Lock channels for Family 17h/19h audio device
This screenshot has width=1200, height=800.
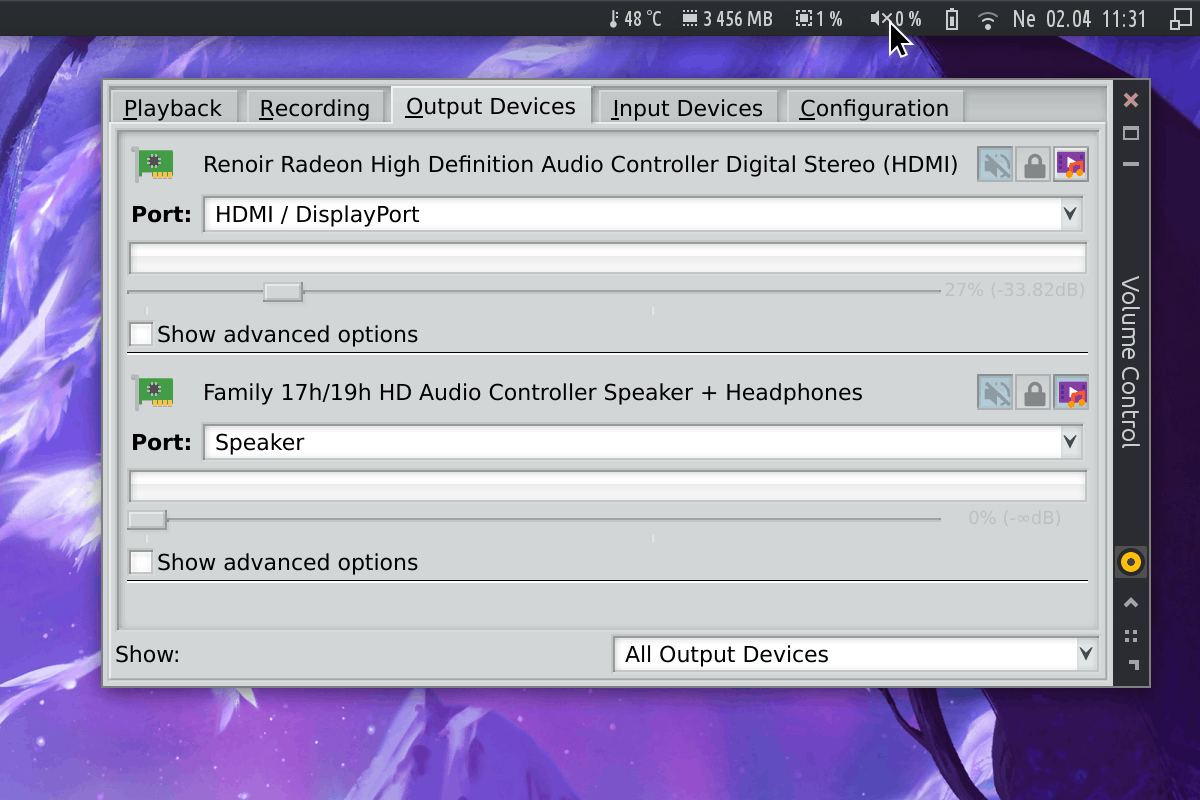coord(1033,393)
